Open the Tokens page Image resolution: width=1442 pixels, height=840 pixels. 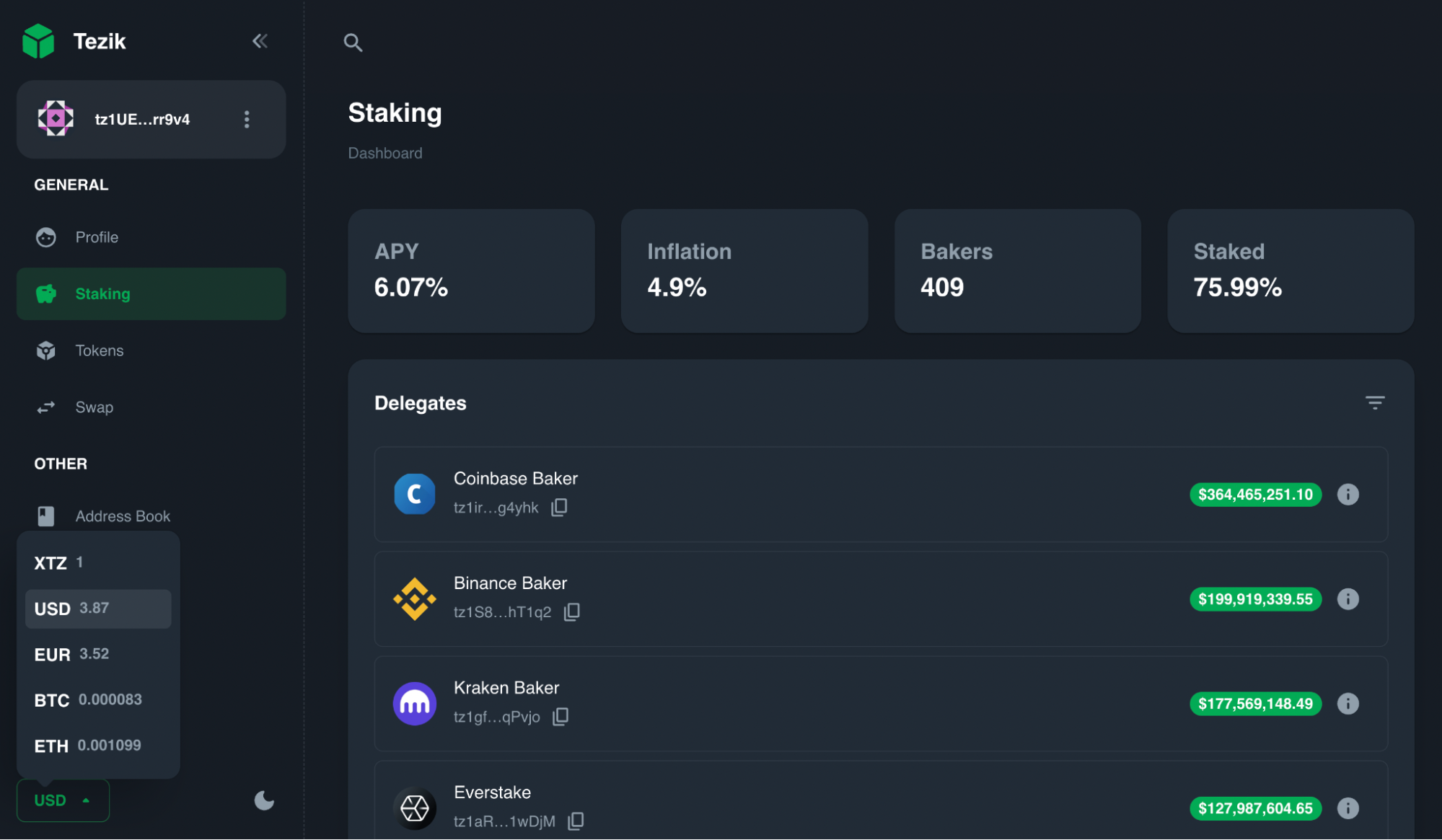coord(99,350)
